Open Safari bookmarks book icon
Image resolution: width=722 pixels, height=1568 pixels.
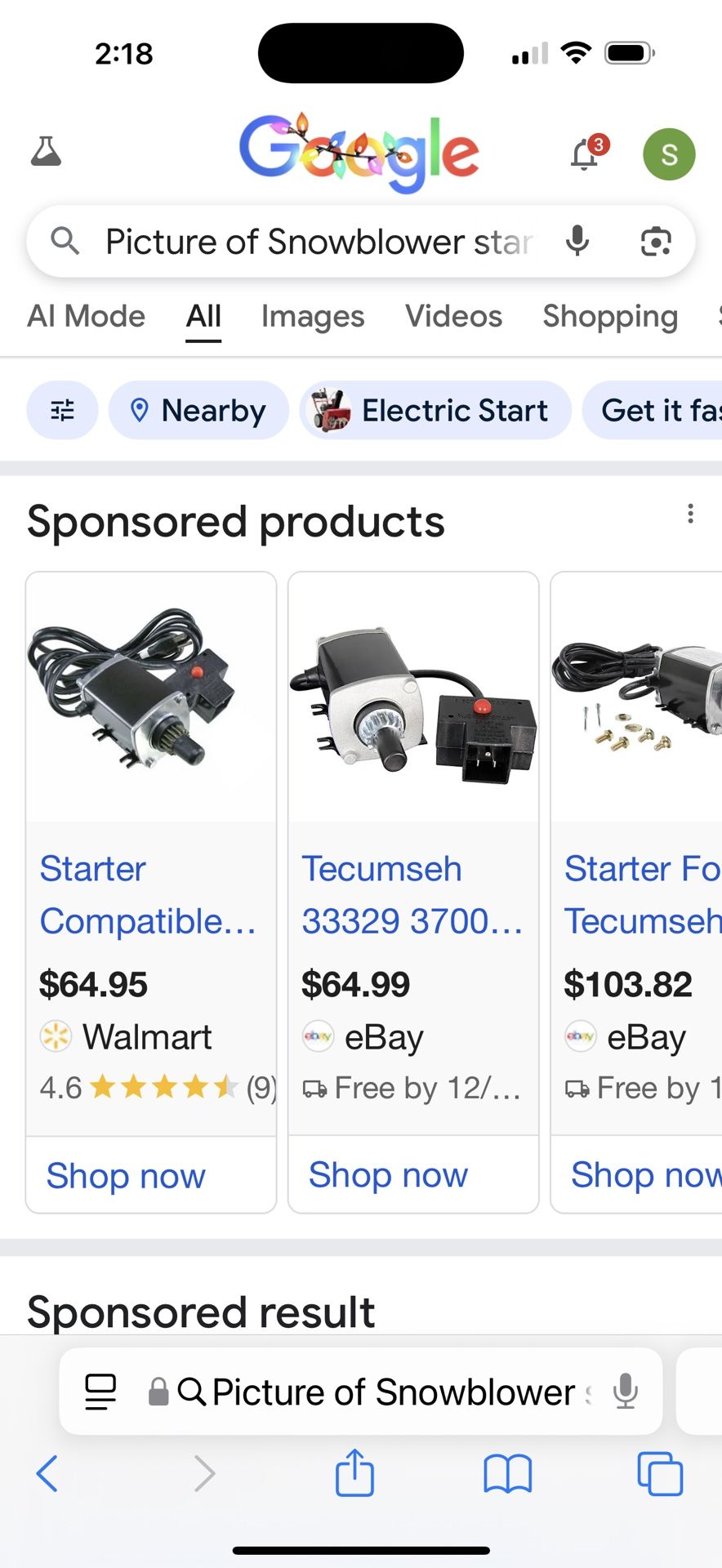(507, 1473)
